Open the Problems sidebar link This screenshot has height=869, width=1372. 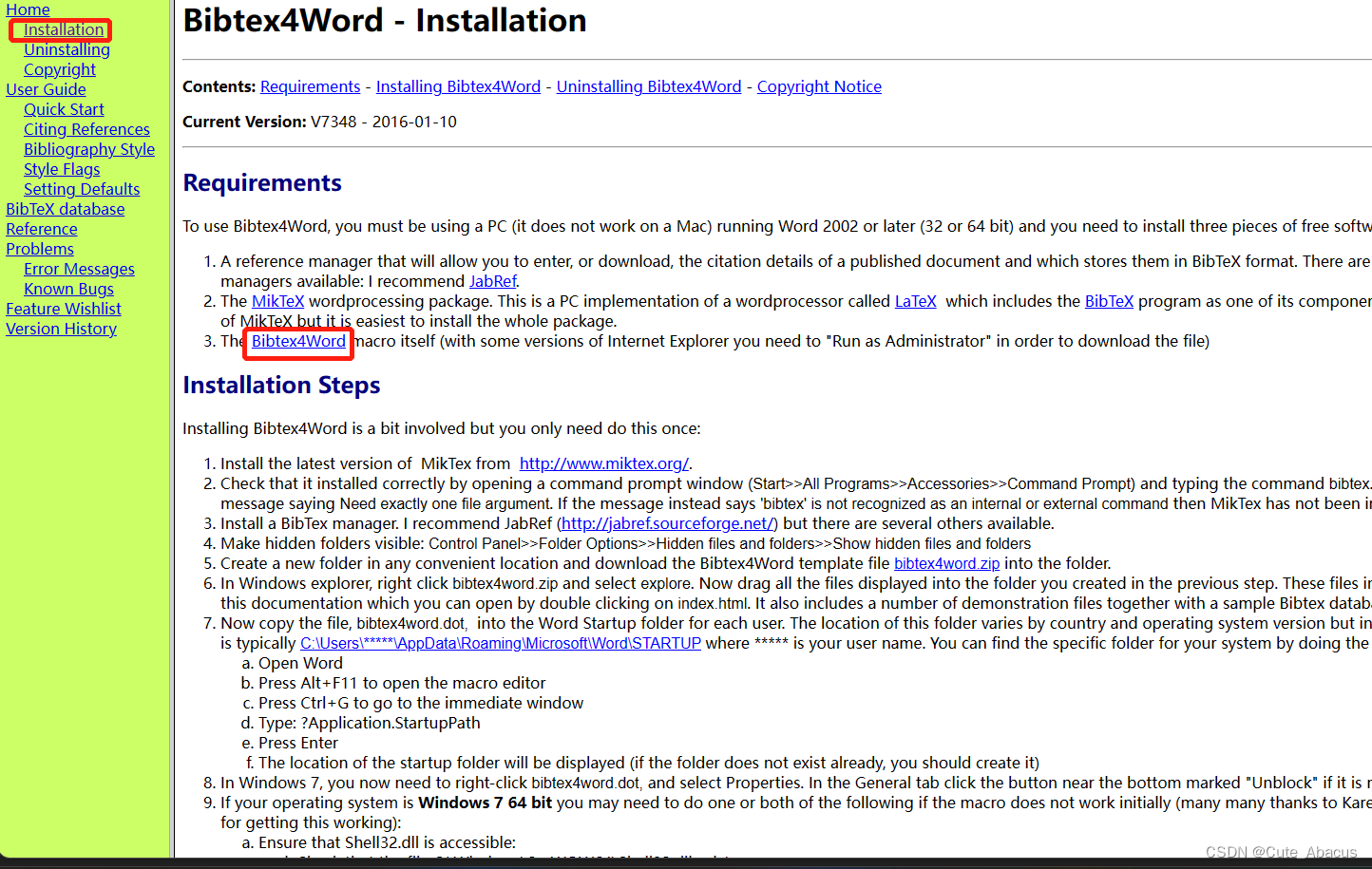tap(40, 249)
